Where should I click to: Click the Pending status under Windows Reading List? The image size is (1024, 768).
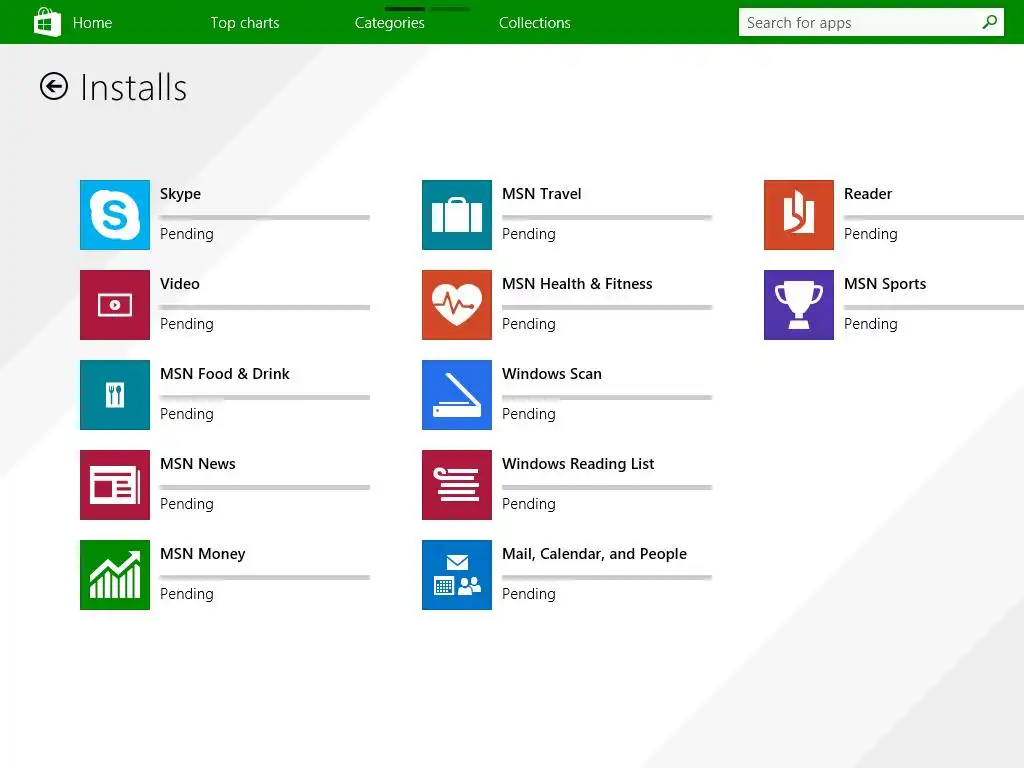(529, 504)
